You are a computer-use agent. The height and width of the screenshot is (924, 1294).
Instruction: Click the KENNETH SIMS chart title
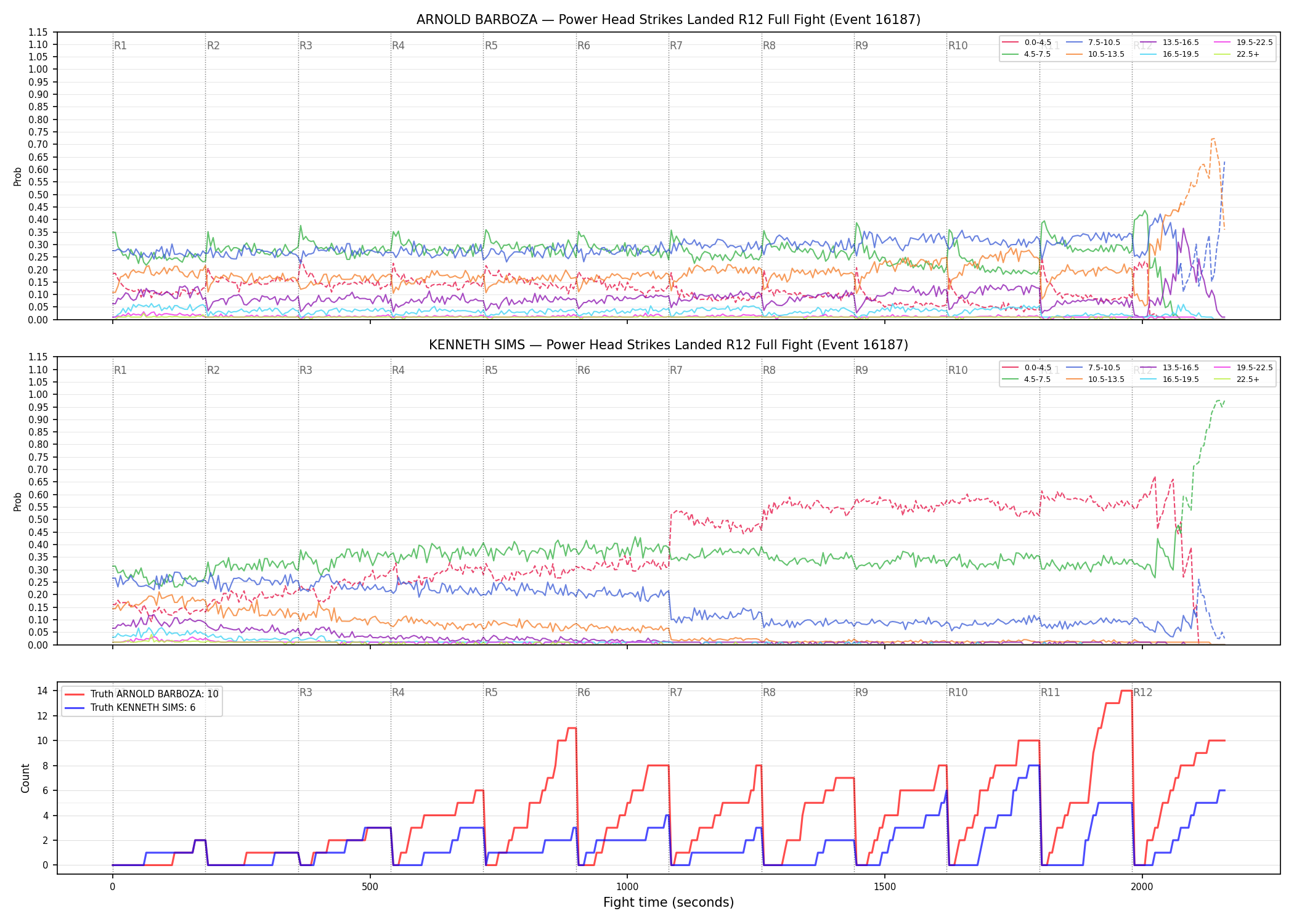click(669, 345)
